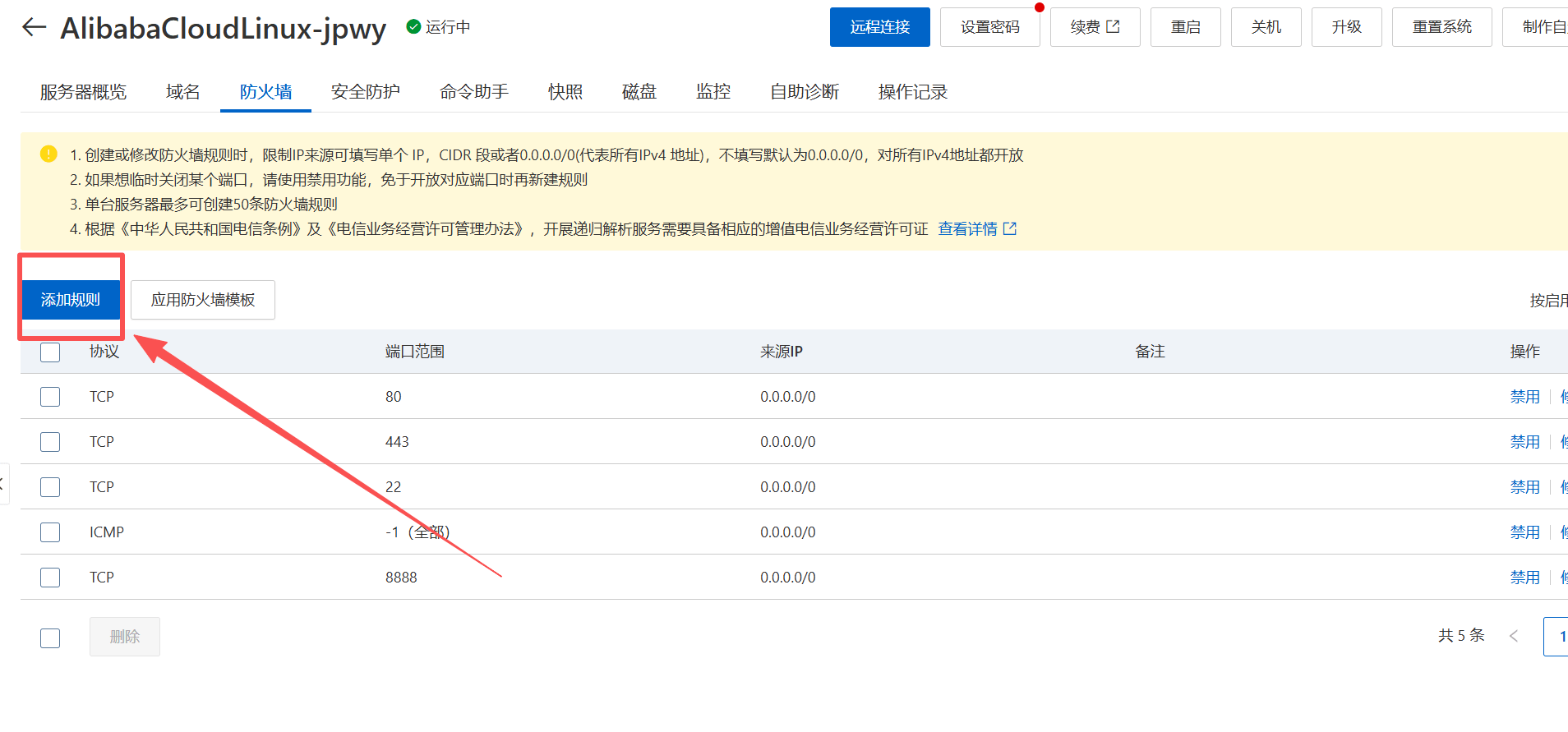Click the 设置密码 button
Viewport: 1568px width, 732px height.
[989, 27]
